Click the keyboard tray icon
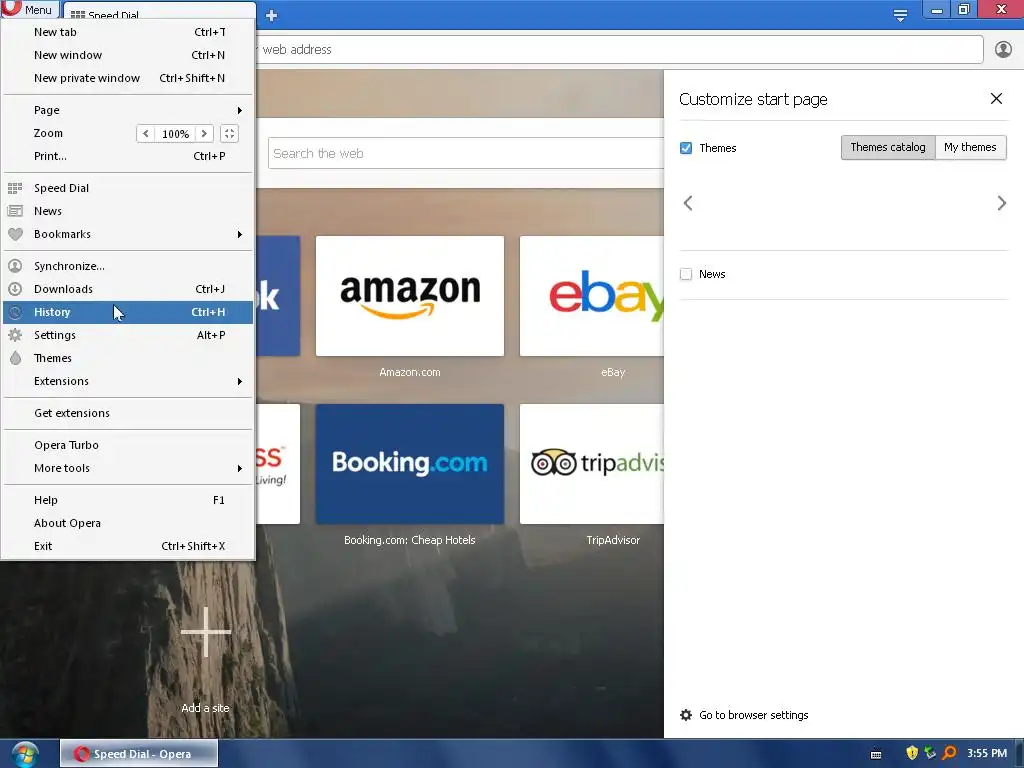This screenshot has height=768, width=1024. [876, 754]
